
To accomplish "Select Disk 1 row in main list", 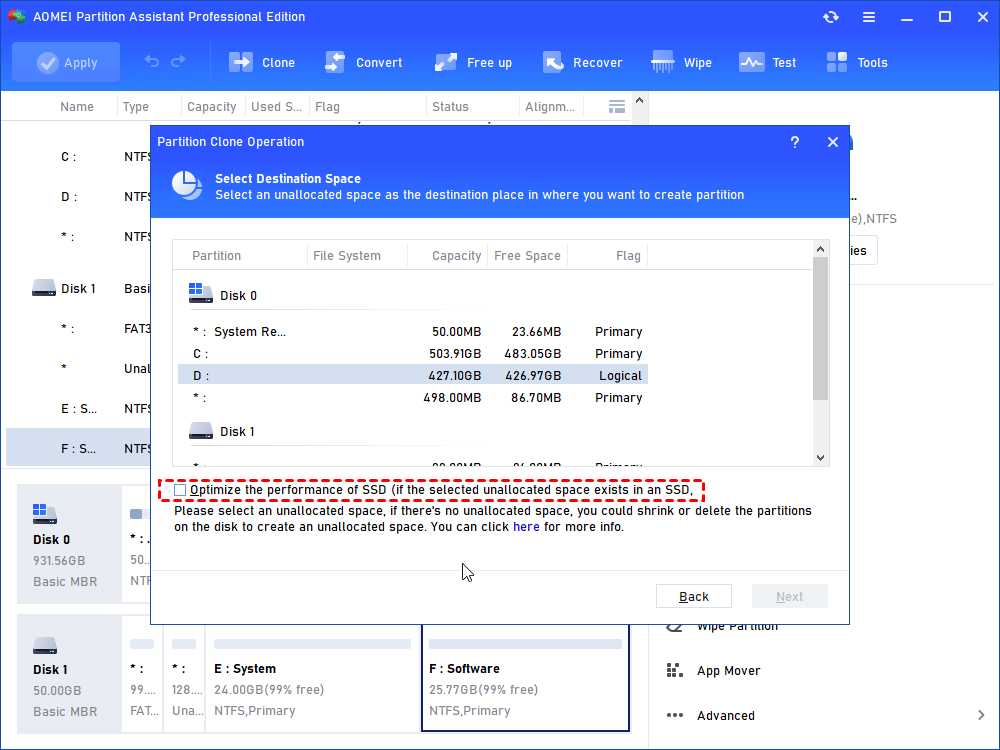I will coord(78,288).
